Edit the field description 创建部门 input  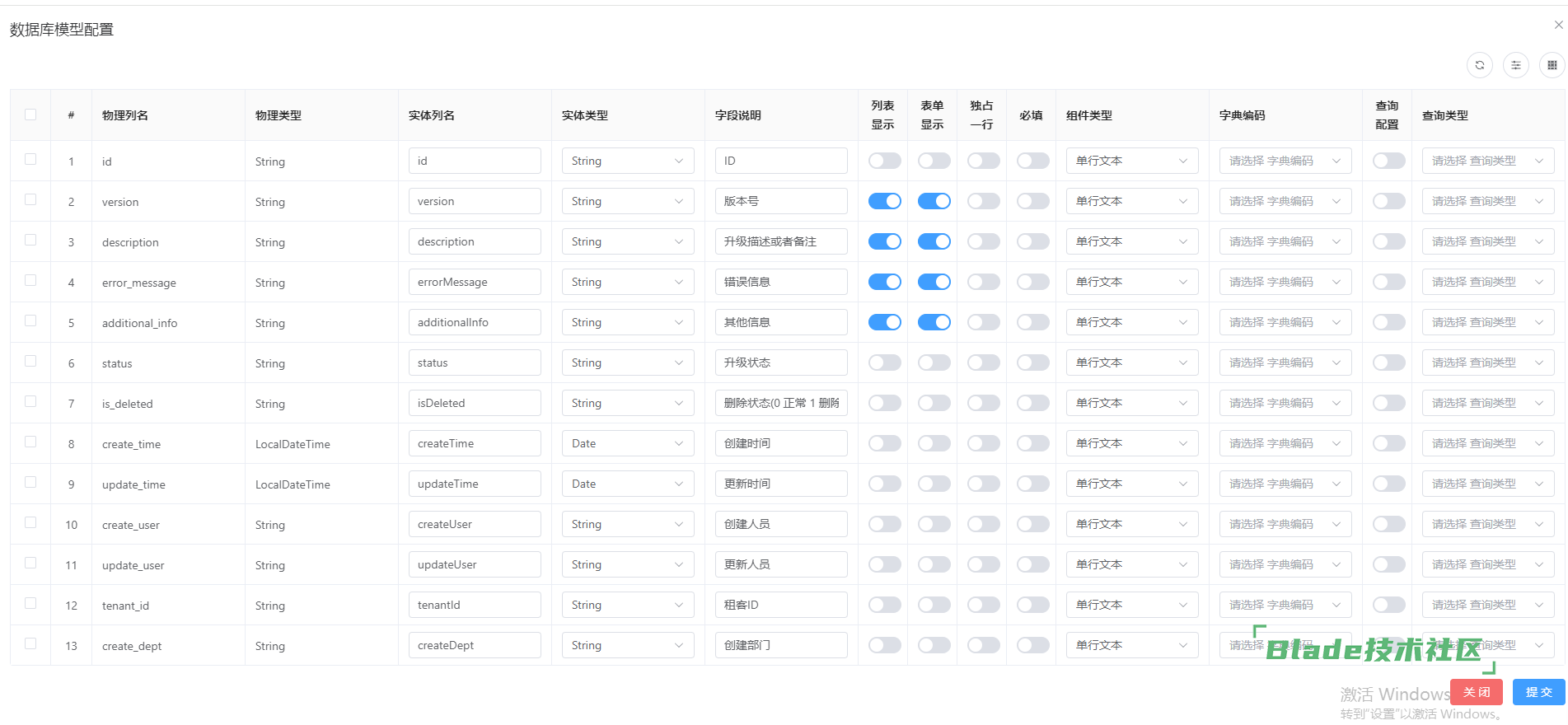click(x=781, y=645)
